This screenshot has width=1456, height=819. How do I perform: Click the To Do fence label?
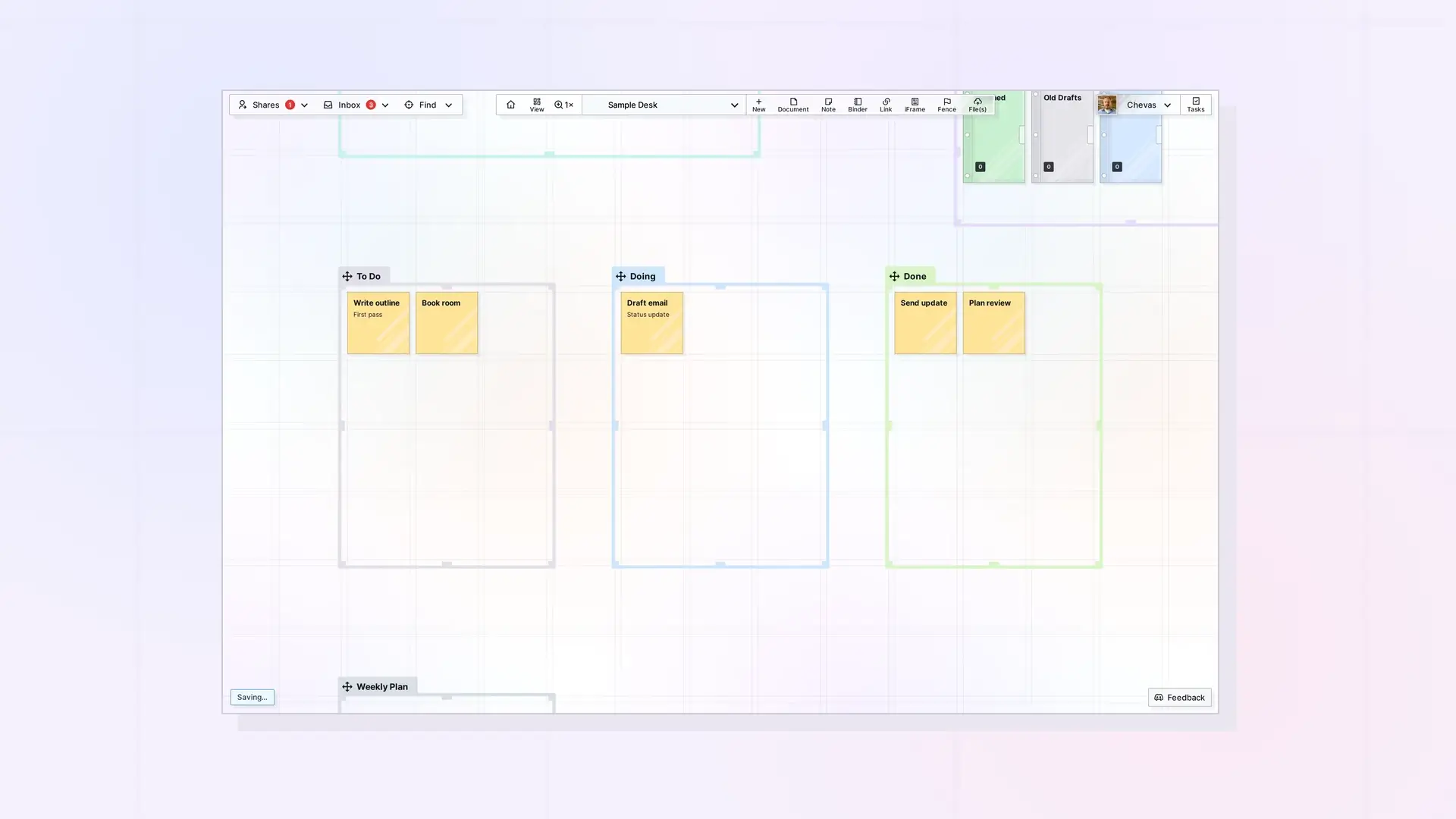pyautogui.click(x=369, y=276)
